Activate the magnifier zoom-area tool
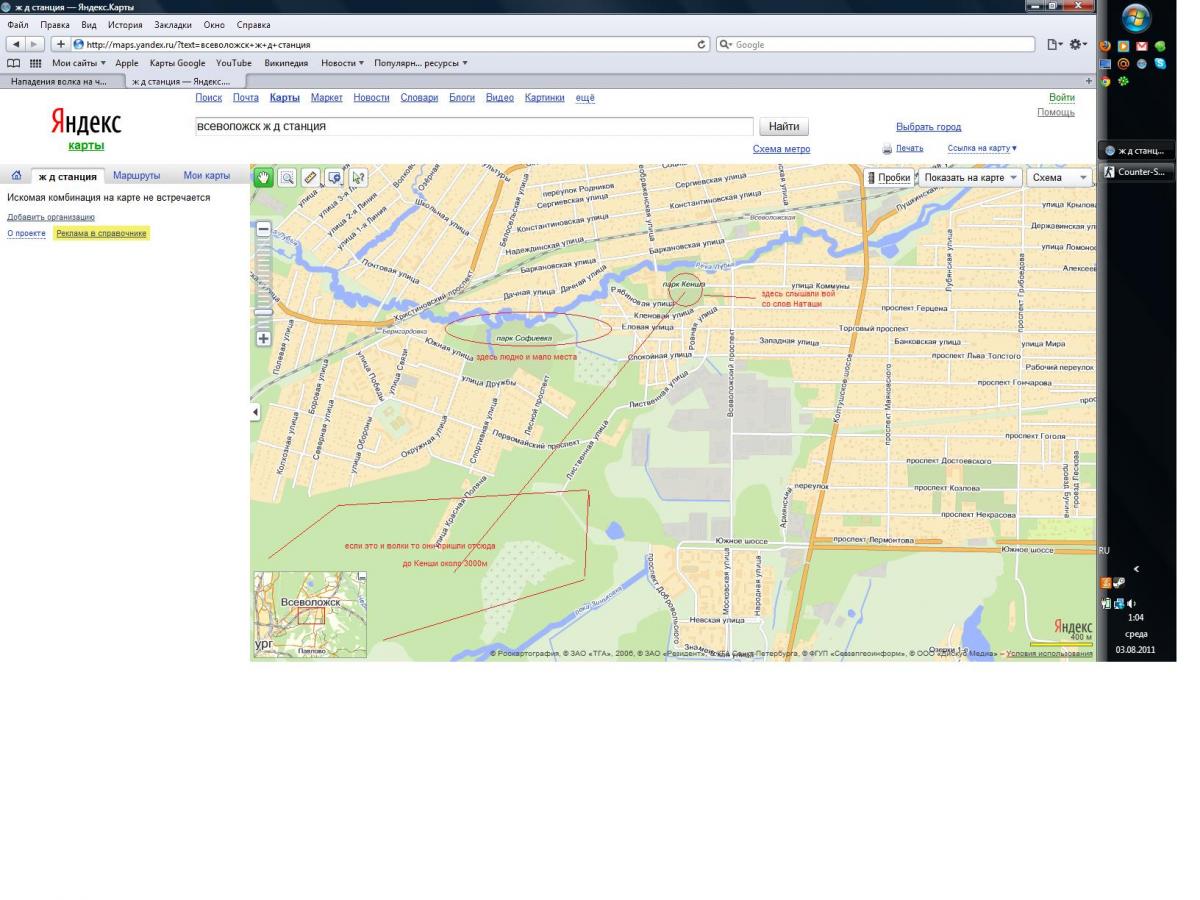The height and width of the screenshot is (900, 1200). pyautogui.click(x=287, y=177)
